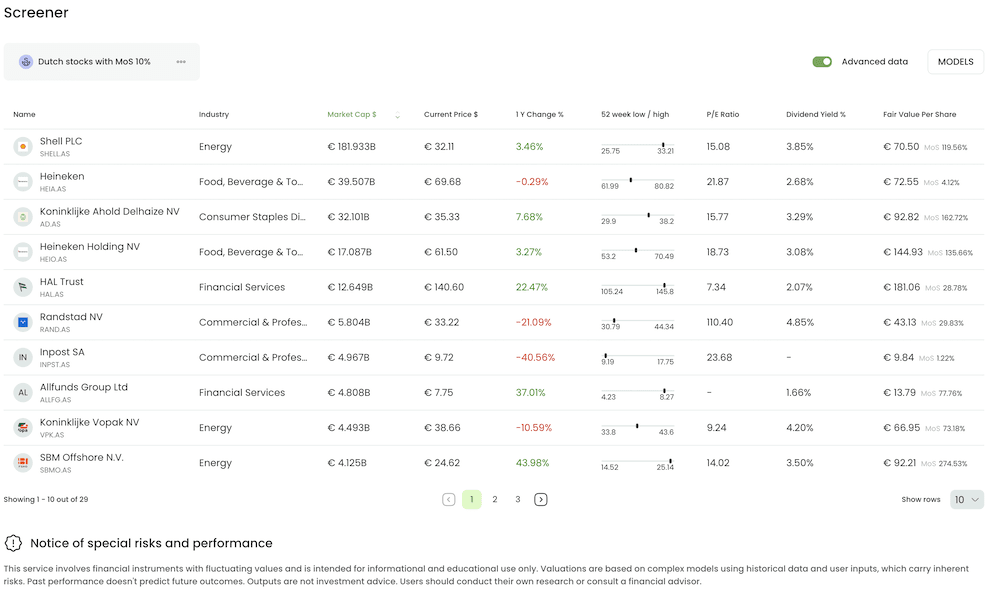Go to results page 2

tap(494, 499)
